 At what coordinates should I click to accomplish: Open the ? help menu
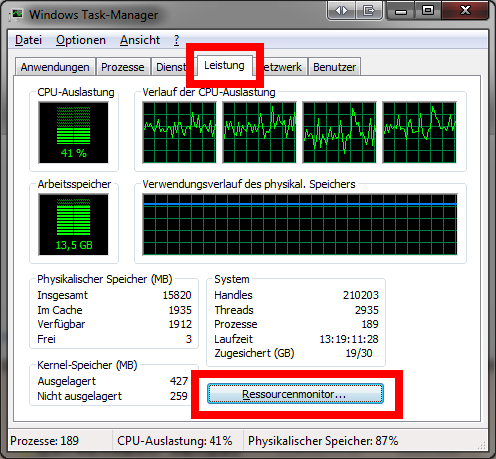pos(176,40)
